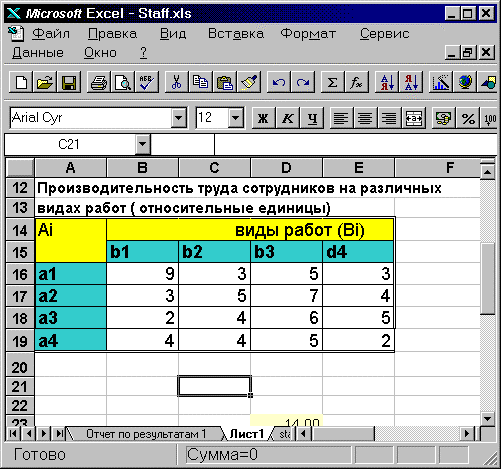Image resolution: width=501 pixels, height=469 pixels.
Task: Open the Function Wizard fx icon
Action: 356,82
